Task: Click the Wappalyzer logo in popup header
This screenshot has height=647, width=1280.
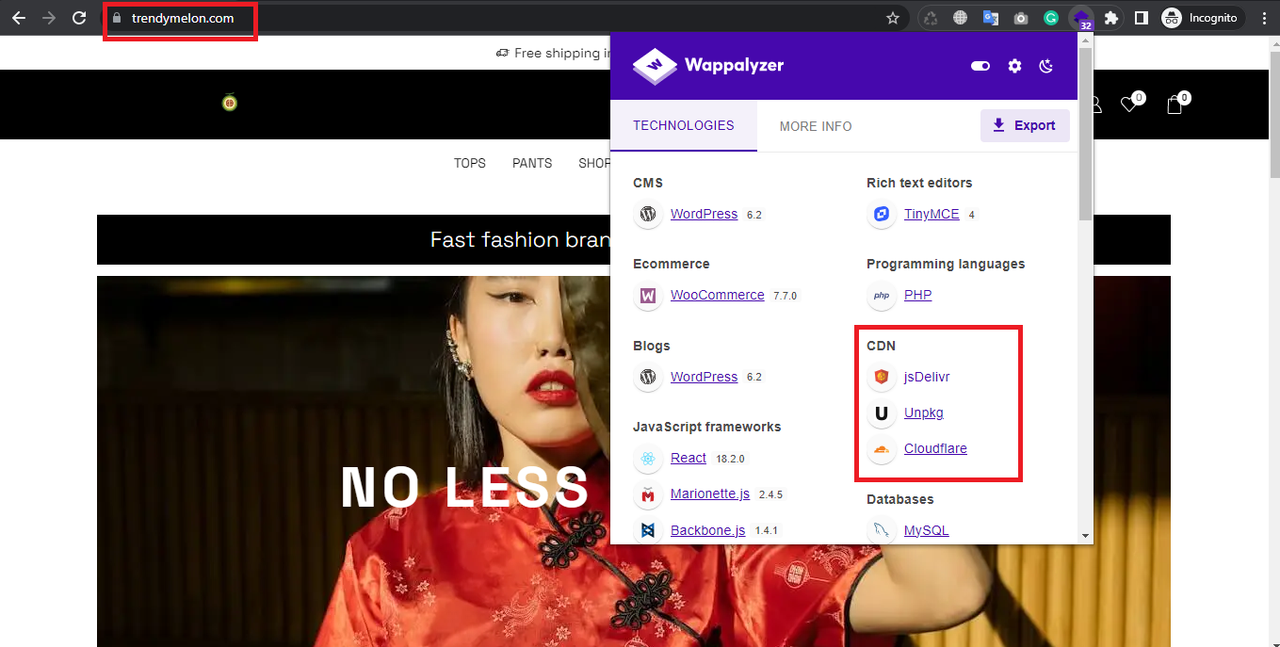Action: [x=708, y=66]
